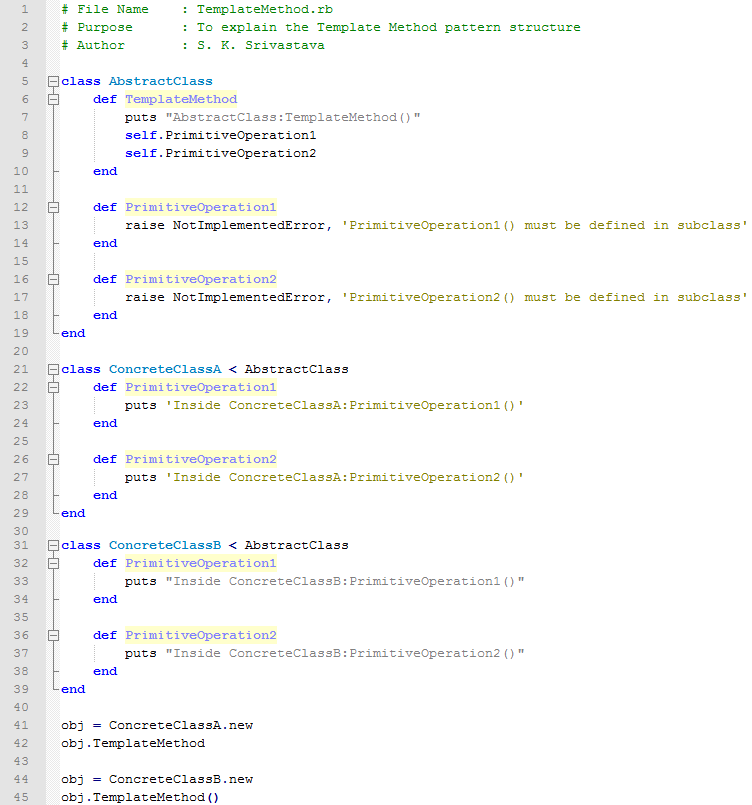Screen dimensions: 752x805
Task: Click 'ConcreteClassA.new' on line 41
Action: click(x=181, y=725)
